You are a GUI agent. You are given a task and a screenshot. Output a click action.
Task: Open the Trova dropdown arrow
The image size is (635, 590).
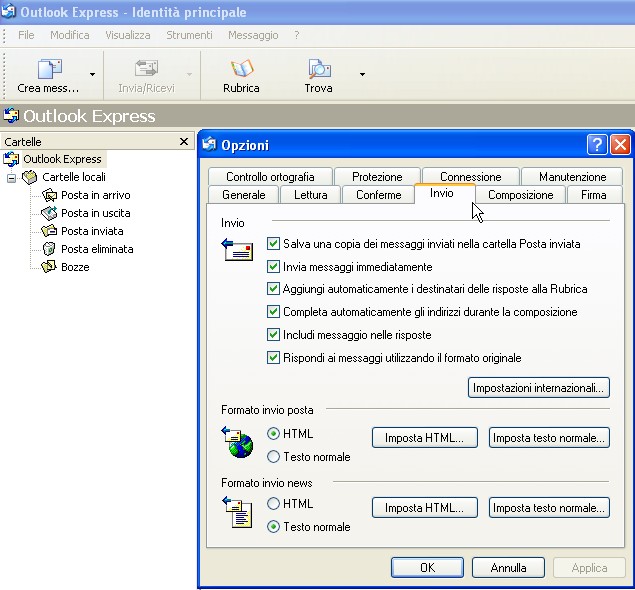pos(362,74)
